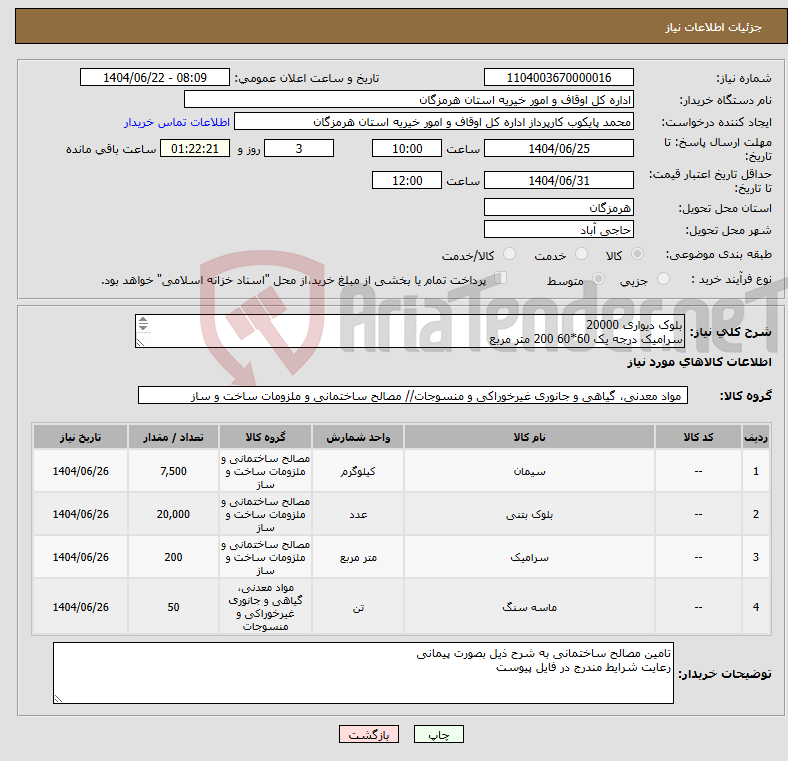
Task: Click the down arrow of description stepper
Action: pyautogui.click(x=143, y=327)
